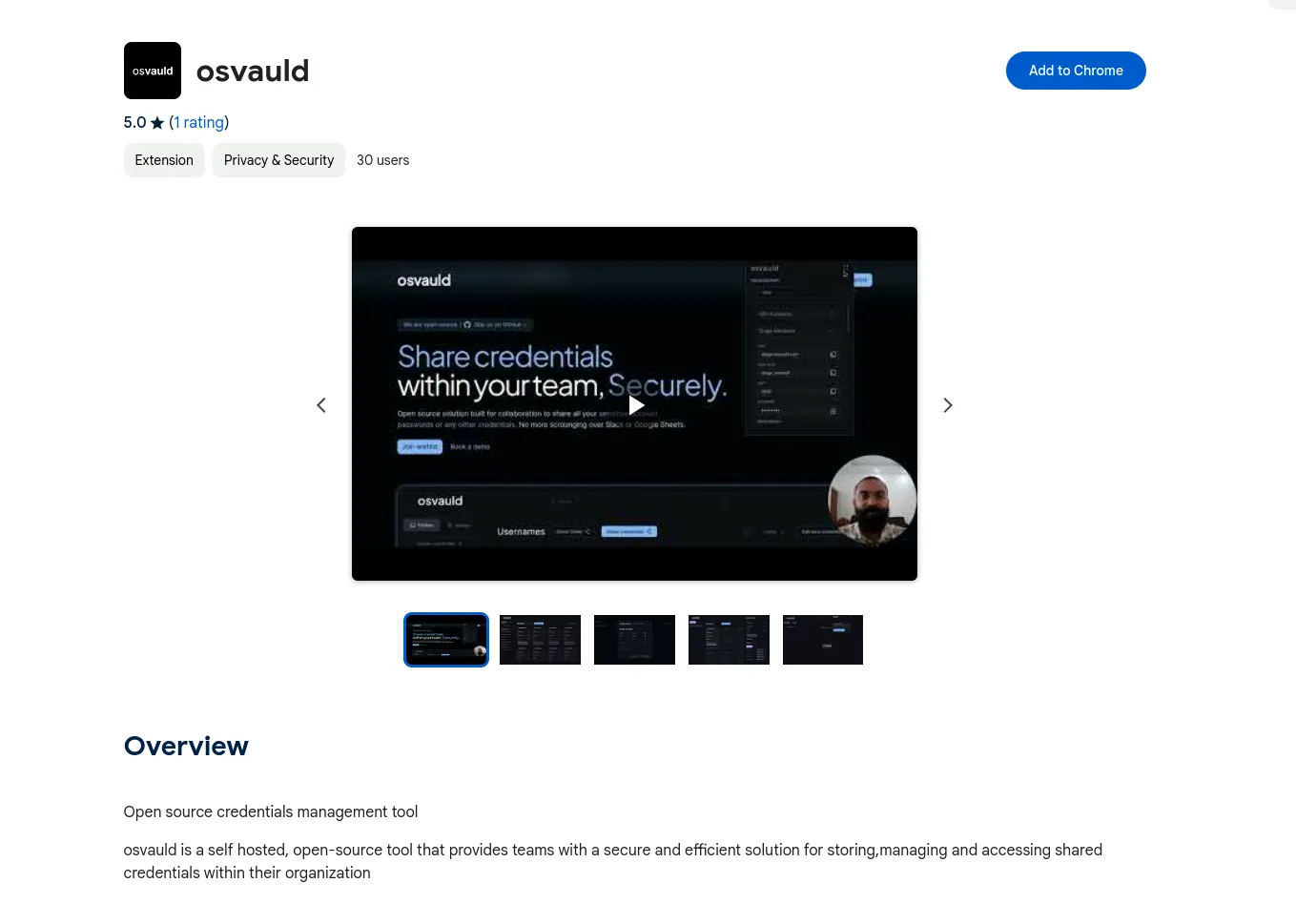1296x924 pixels.
Task: Play the osvauld promo video
Action: point(635,404)
